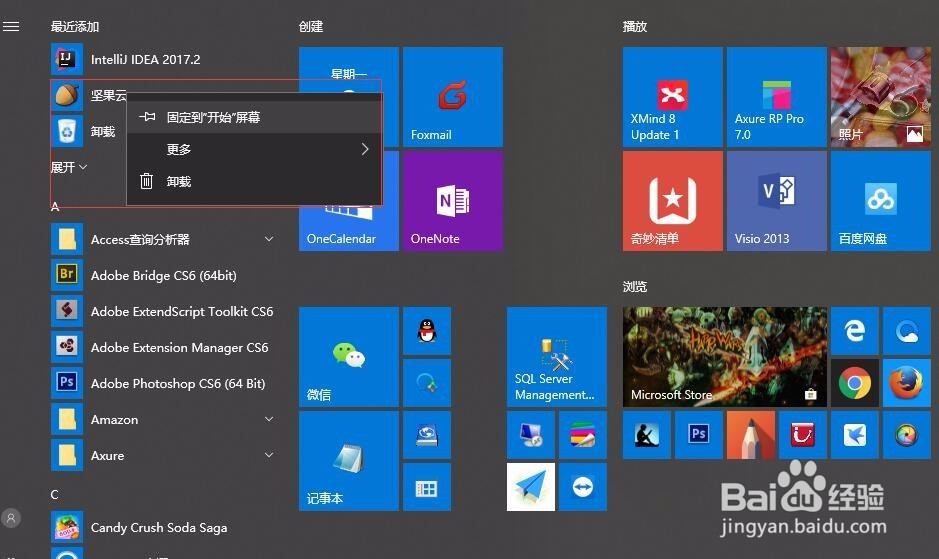Click the letter C section header
The width and height of the screenshot is (939, 559).
(x=54, y=494)
